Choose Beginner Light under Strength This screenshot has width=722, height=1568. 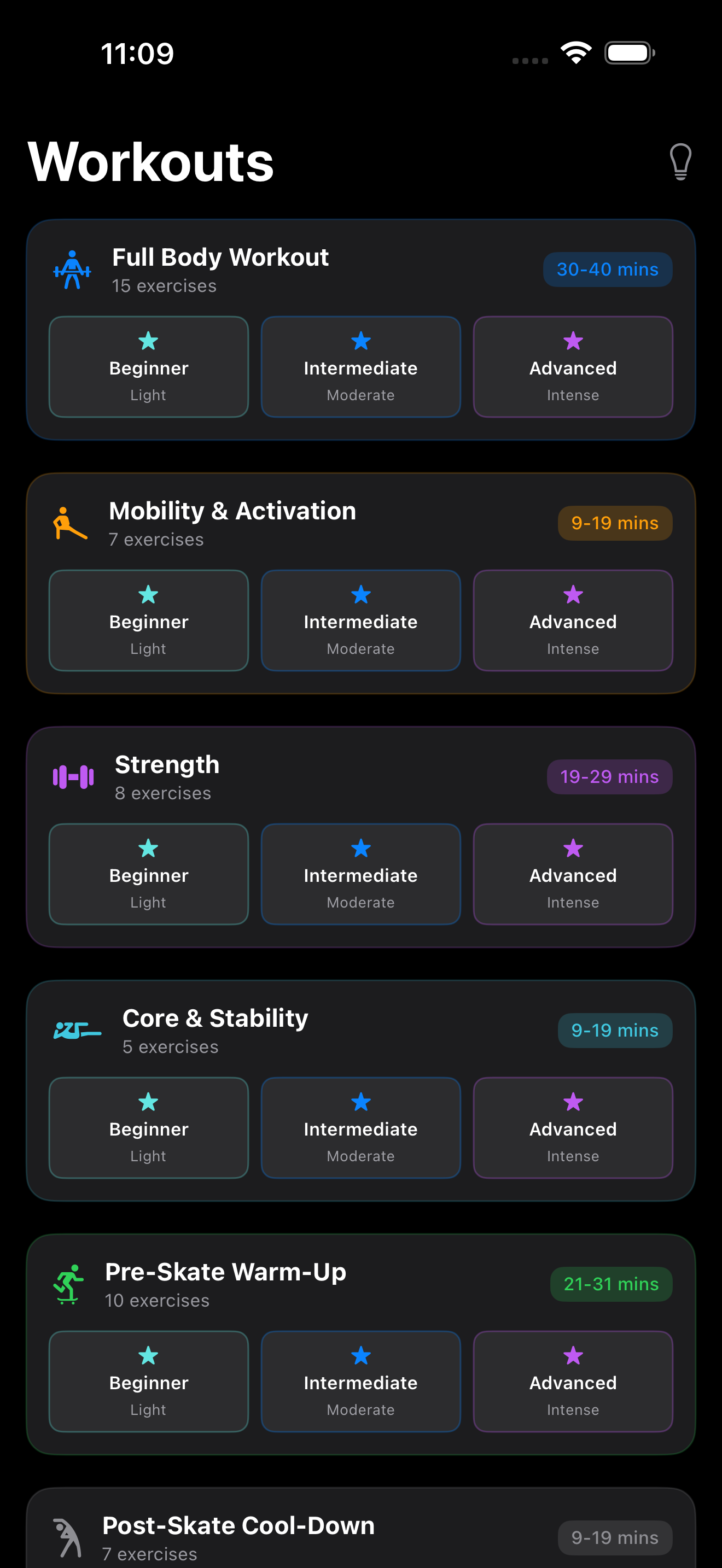coord(149,874)
